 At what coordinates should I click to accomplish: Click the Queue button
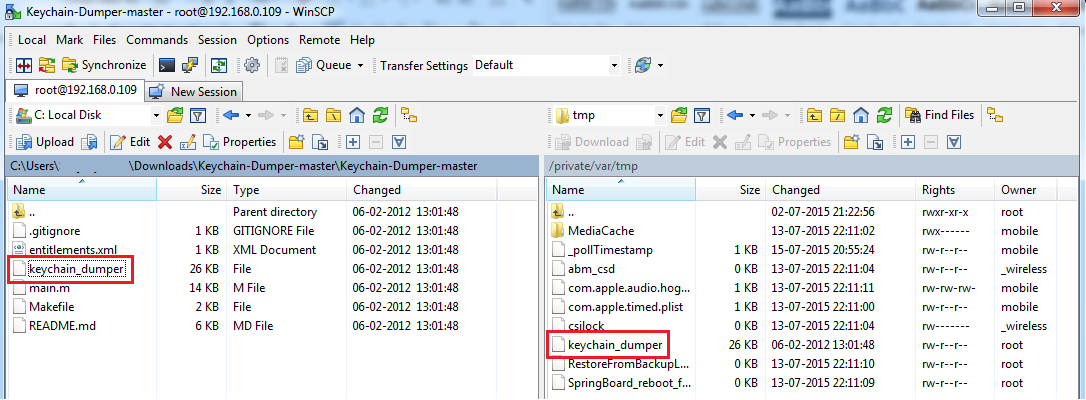(x=324, y=65)
